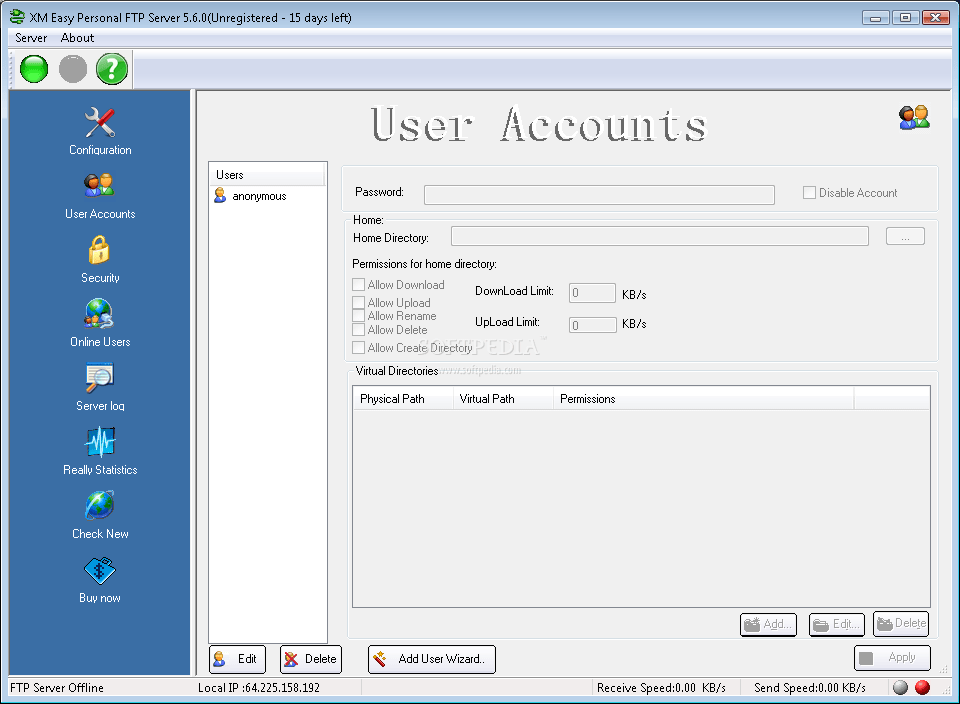Open the Configuration section in sidebar
Viewport: 960px width, 704px height.
click(x=100, y=131)
